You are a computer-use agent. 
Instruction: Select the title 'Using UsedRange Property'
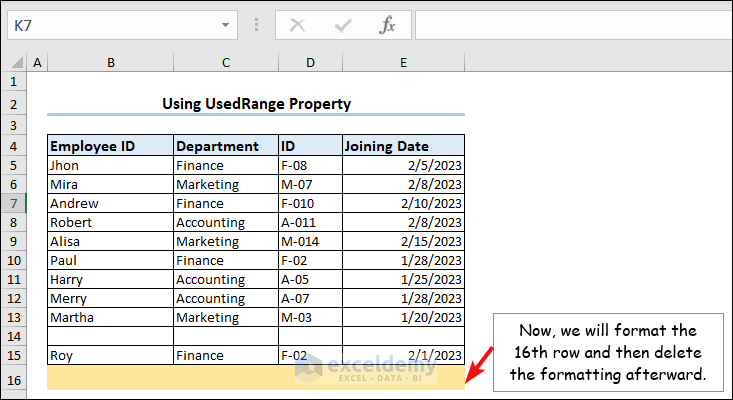click(x=256, y=104)
